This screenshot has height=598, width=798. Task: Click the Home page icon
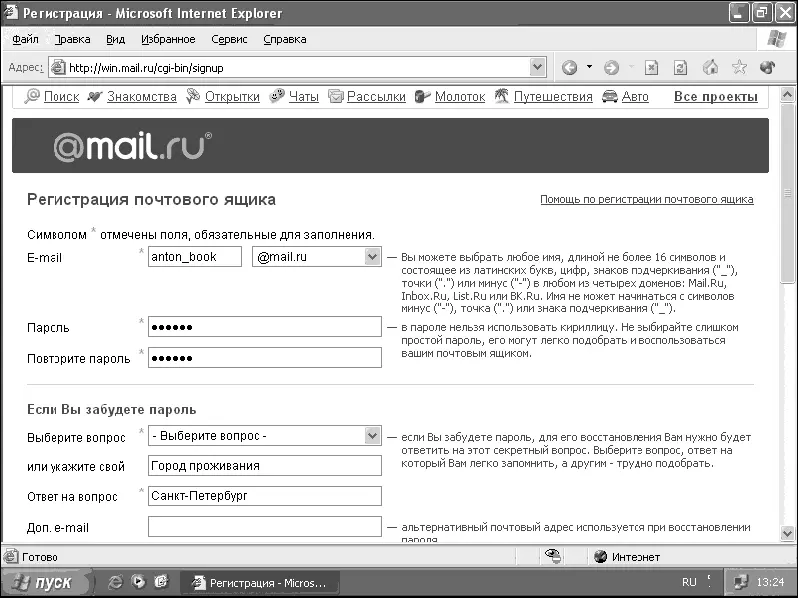point(710,67)
